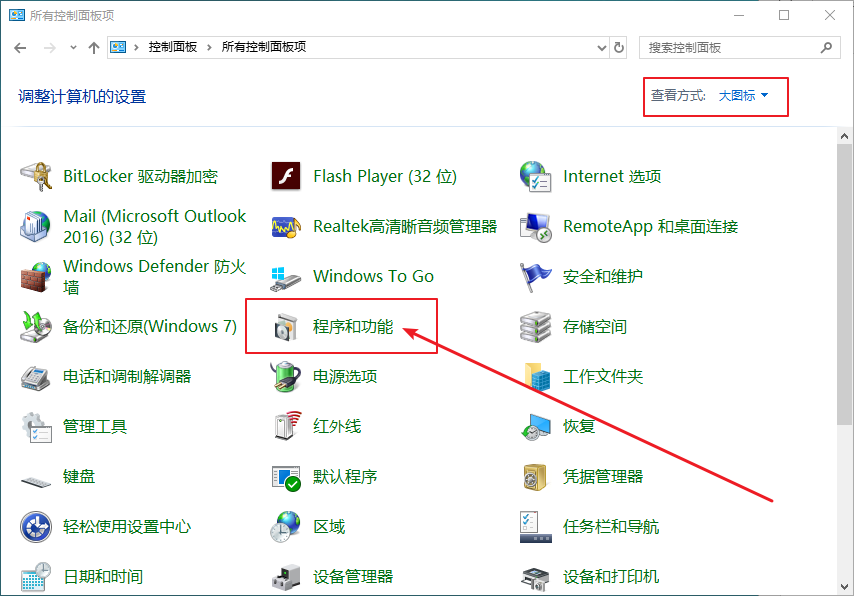Open 任务栏和导航 link
854x596 pixels.
[x=611, y=527]
